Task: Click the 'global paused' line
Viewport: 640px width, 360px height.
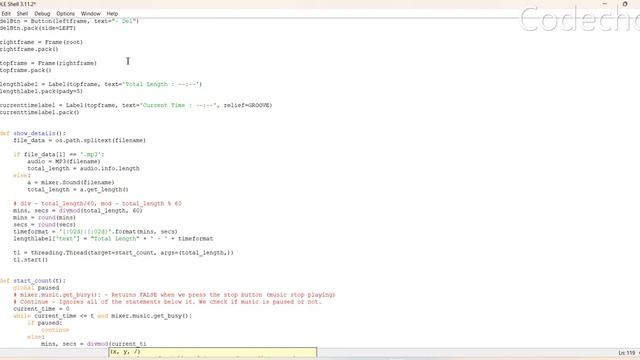Action: 36,288
